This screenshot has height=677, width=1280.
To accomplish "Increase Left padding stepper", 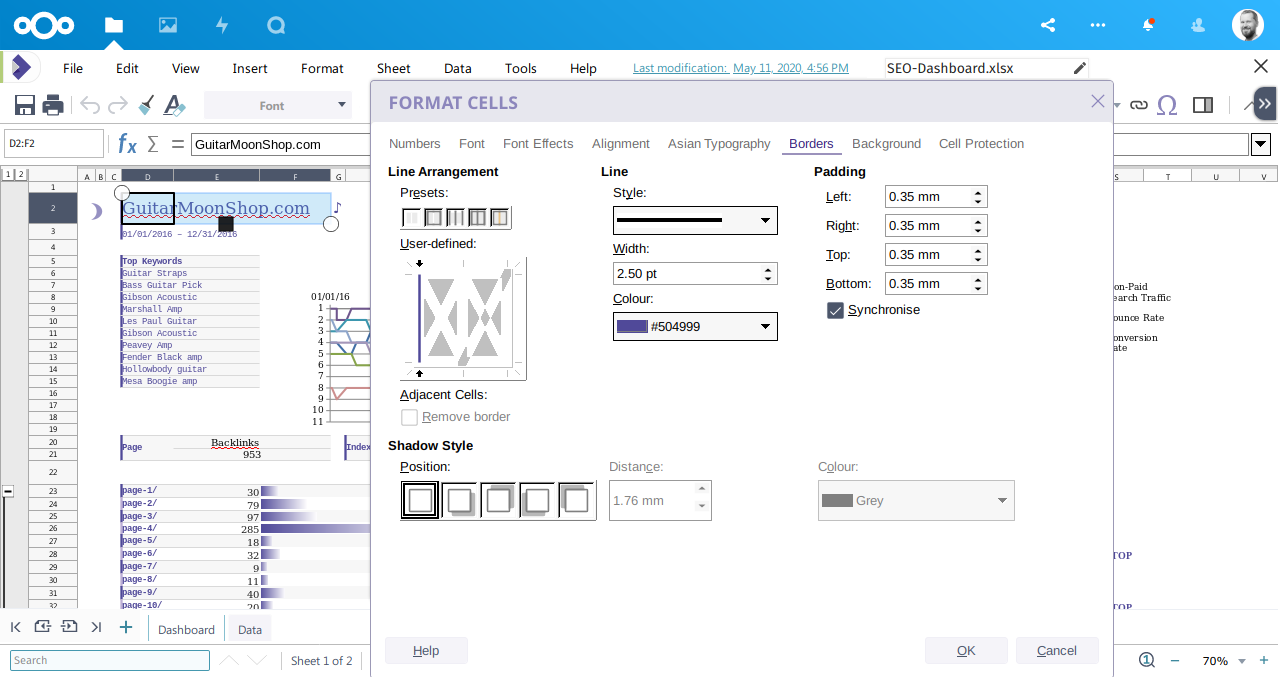I will click(x=978, y=192).
